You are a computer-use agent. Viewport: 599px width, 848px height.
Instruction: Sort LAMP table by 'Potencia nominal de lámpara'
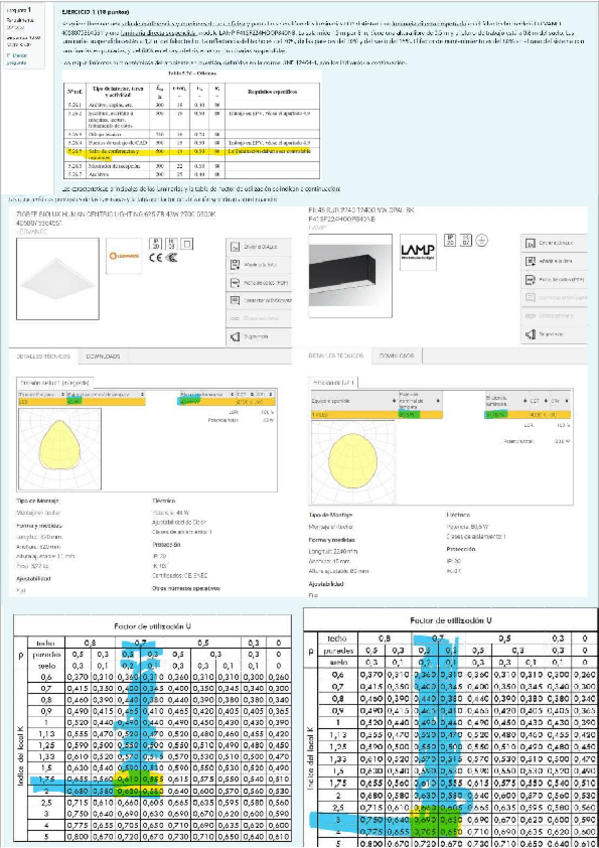coord(420,401)
